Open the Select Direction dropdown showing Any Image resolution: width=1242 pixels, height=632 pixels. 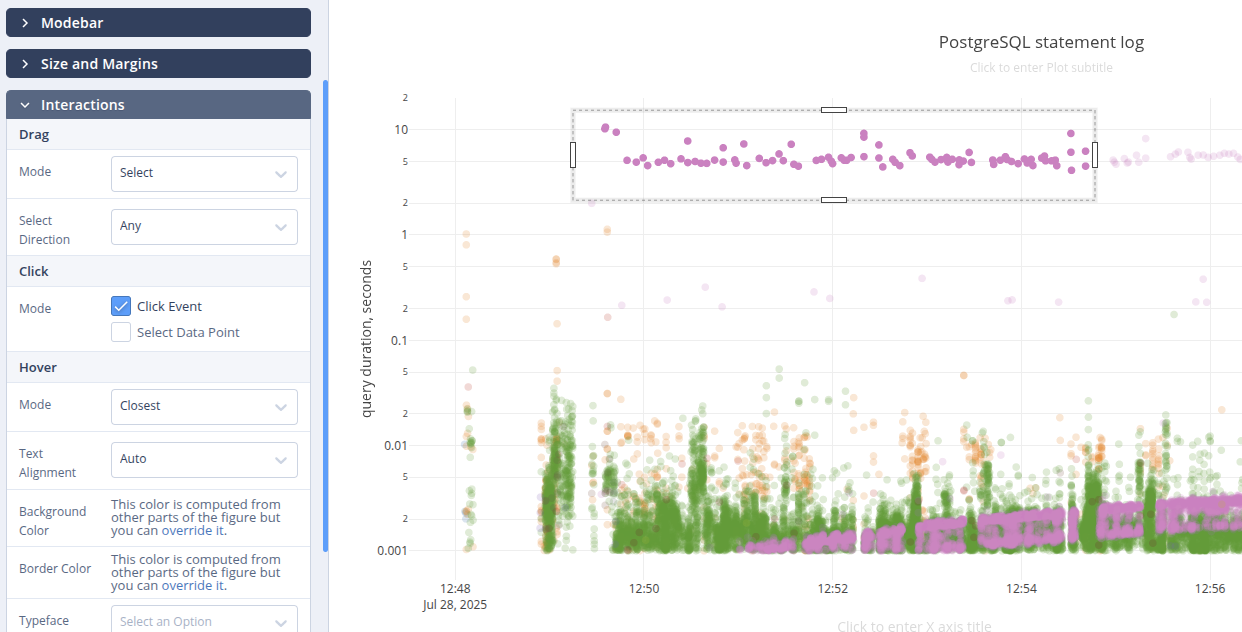[204, 226]
